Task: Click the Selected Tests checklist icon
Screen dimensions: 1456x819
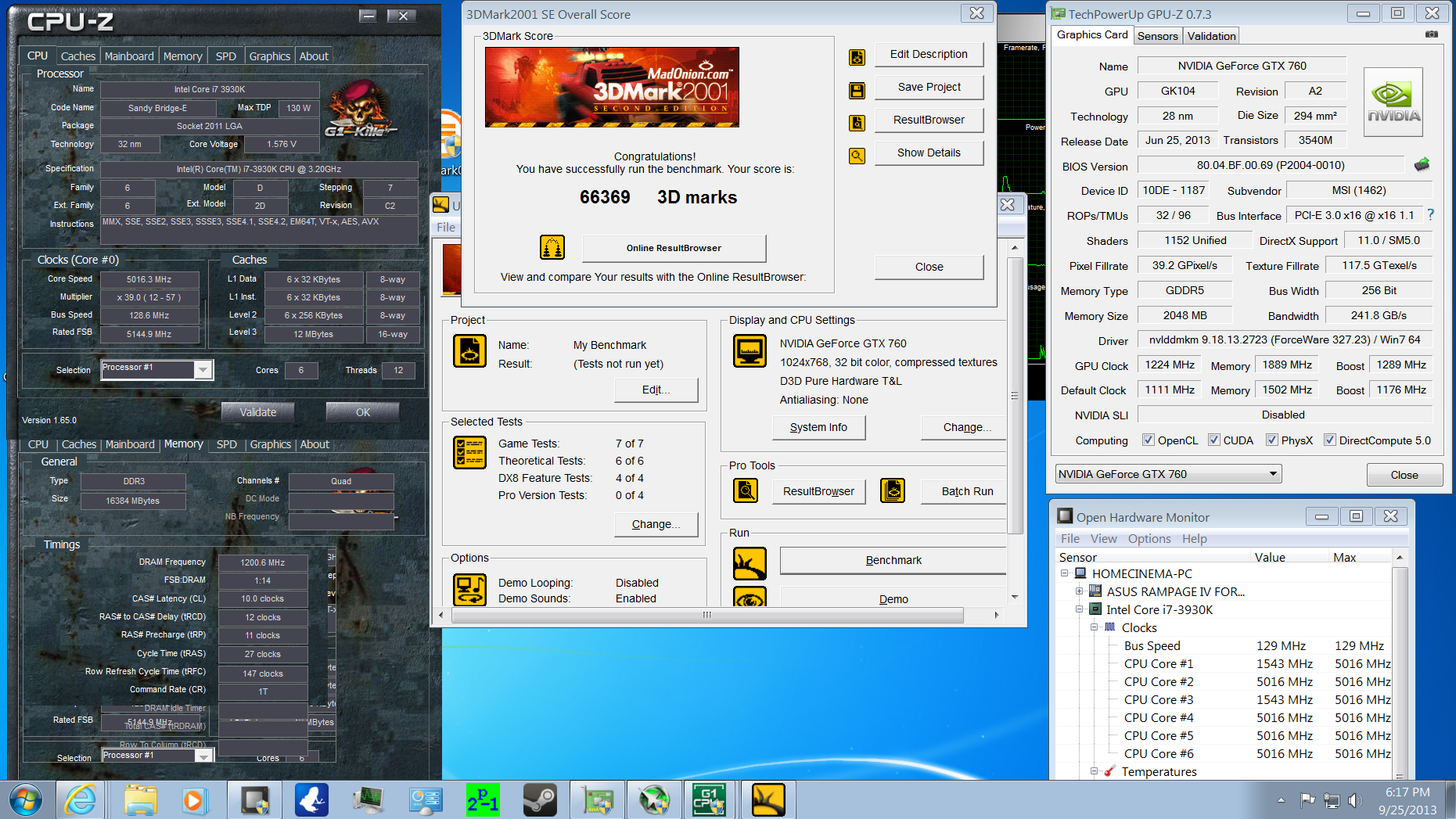Action: [469, 453]
